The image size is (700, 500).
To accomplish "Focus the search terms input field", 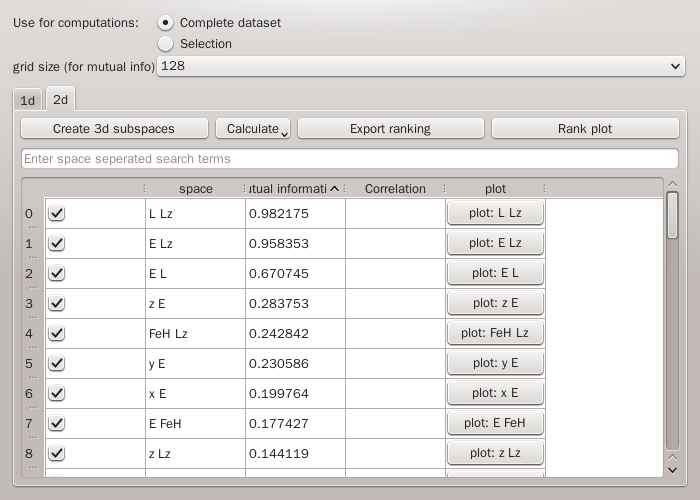I will click(x=349, y=159).
